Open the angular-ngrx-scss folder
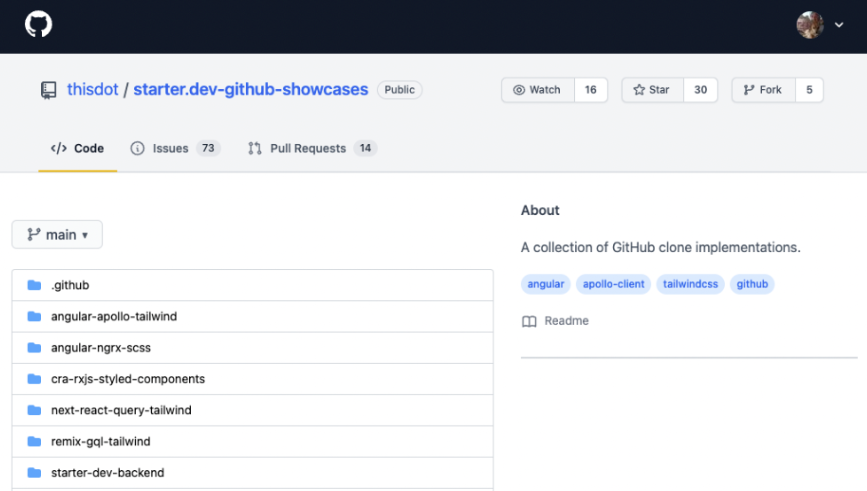Image resolution: width=867 pixels, height=491 pixels. click(x=101, y=348)
